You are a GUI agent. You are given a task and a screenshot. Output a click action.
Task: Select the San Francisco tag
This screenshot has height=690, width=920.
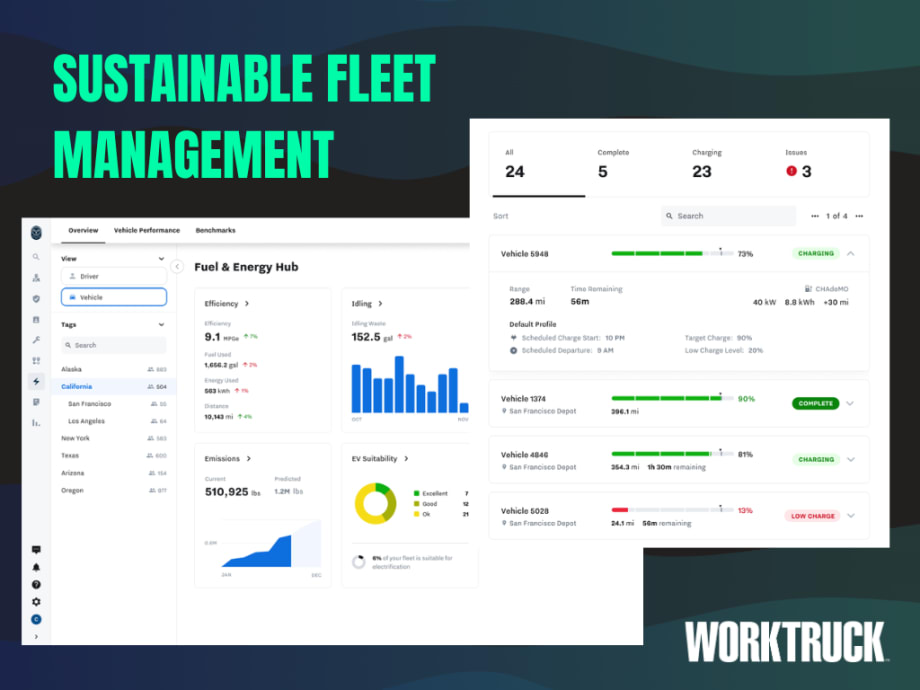[x=114, y=404]
